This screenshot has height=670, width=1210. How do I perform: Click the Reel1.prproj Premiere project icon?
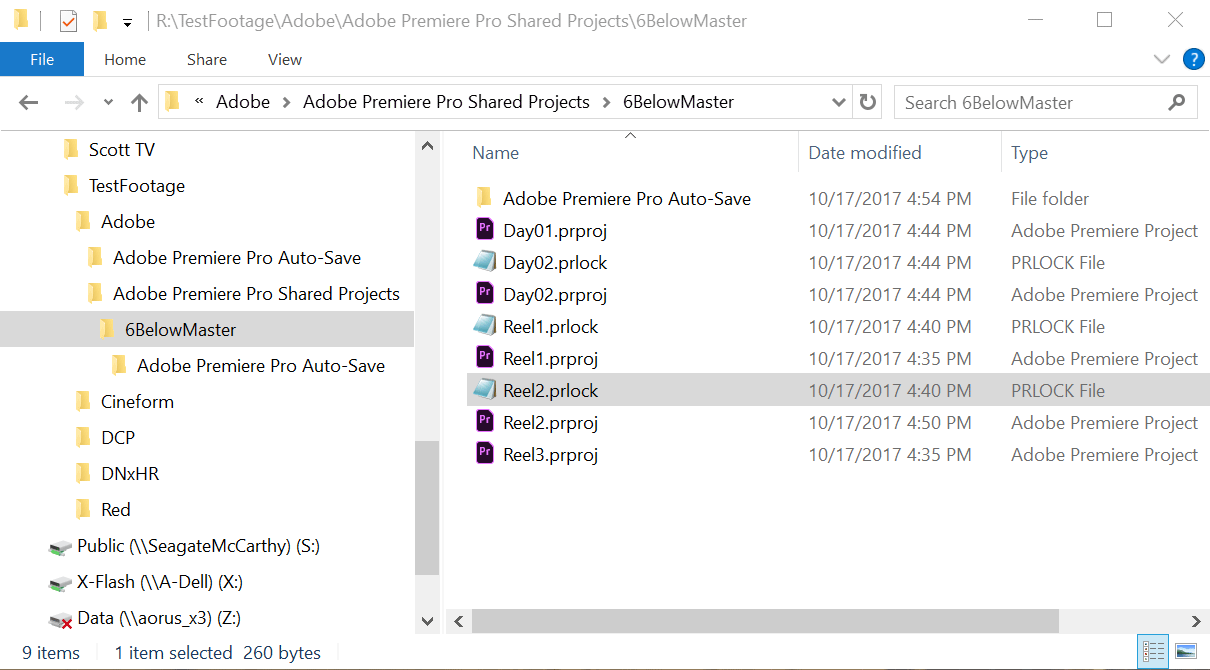(x=485, y=358)
